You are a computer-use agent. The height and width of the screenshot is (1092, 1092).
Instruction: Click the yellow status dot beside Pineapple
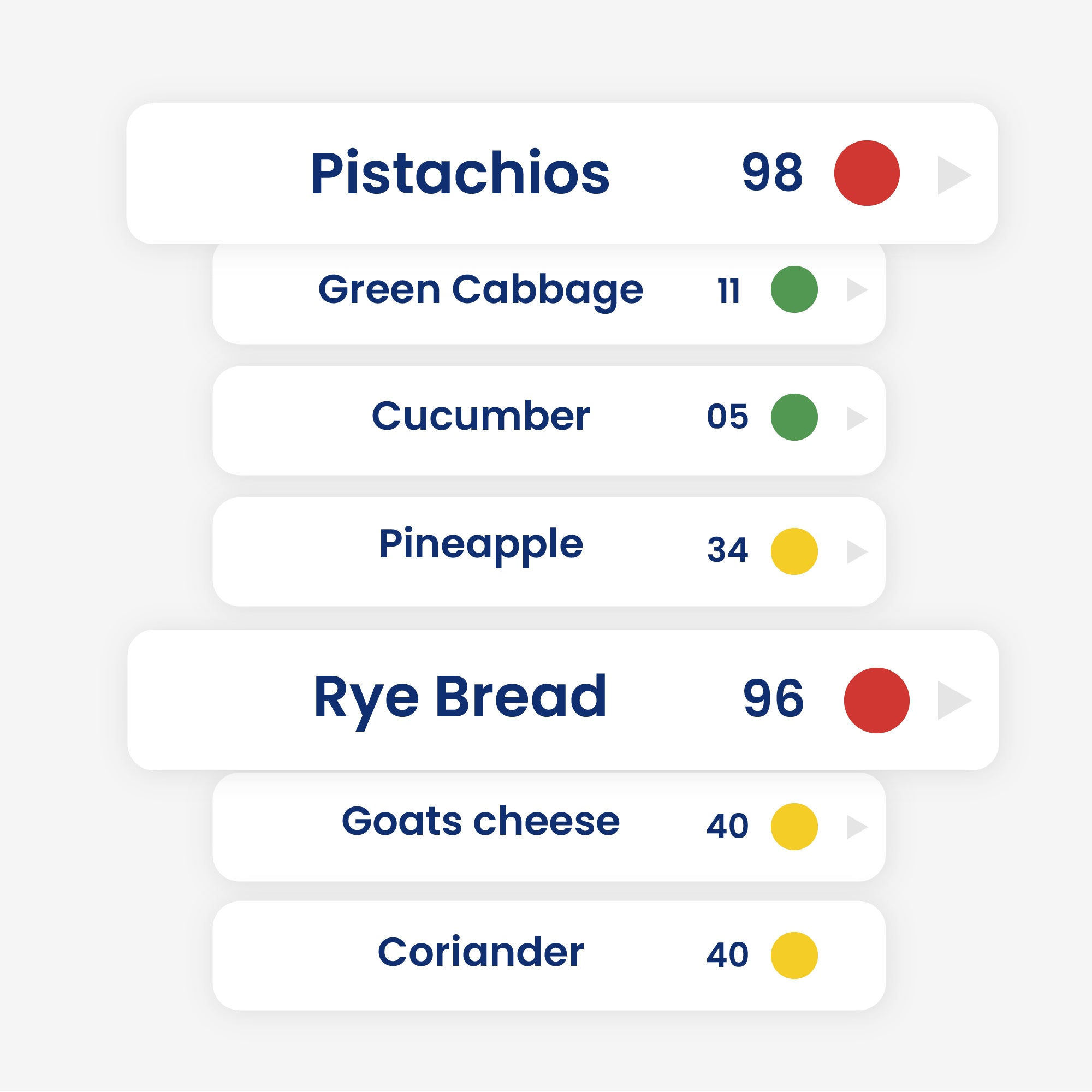pos(794,551)
